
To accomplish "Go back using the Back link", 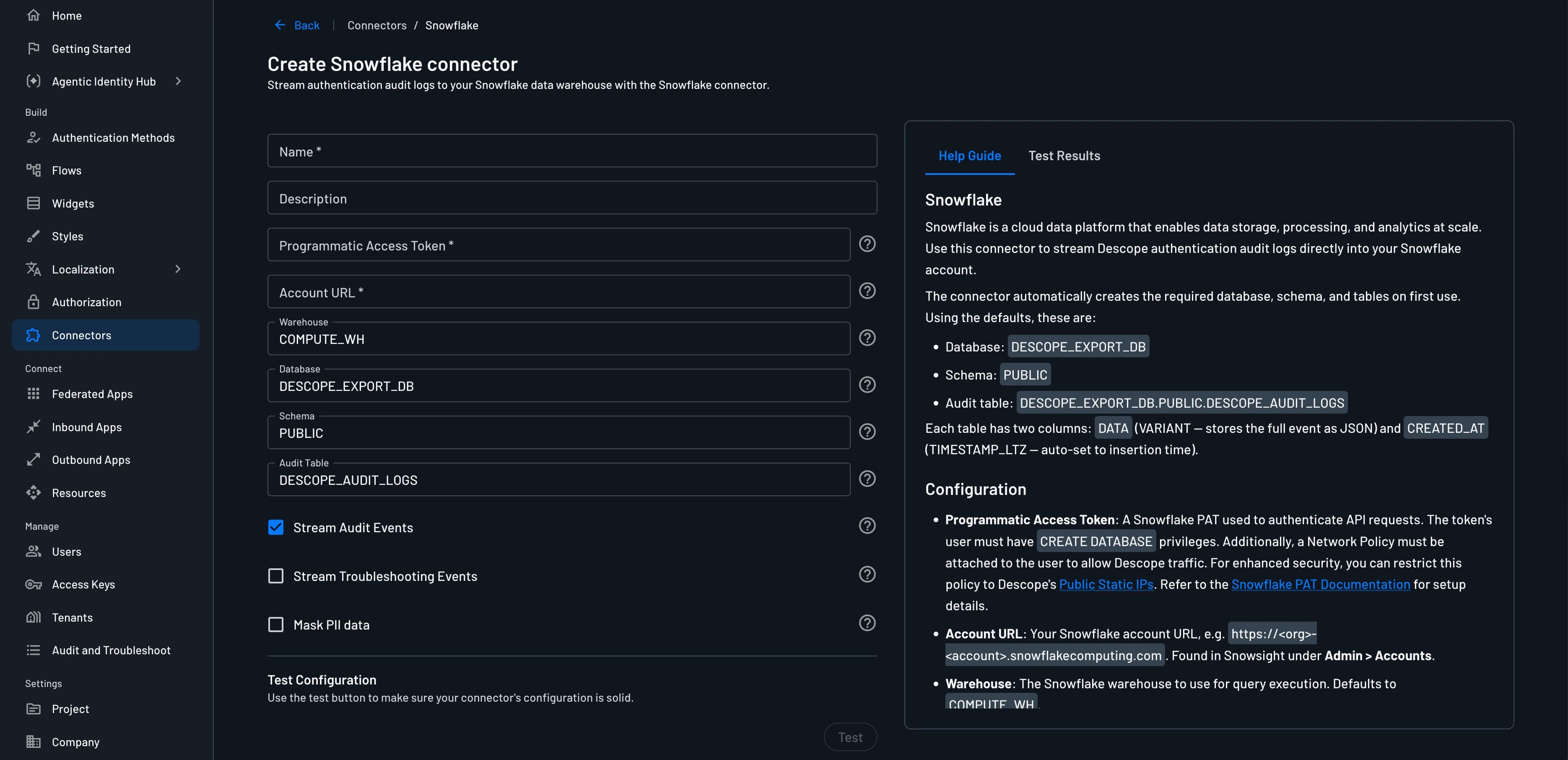I will coord(297,25).
